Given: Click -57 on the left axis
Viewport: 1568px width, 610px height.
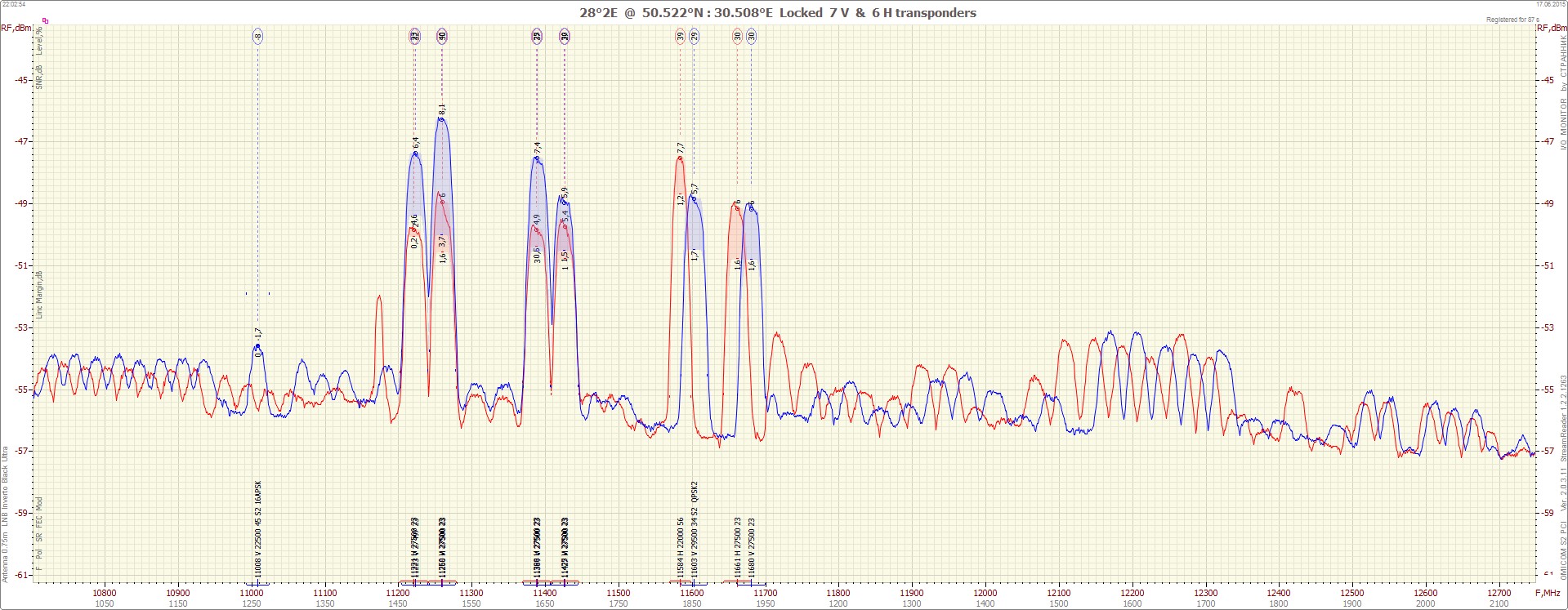Looking at the screenshot, I should pos(23,451).
